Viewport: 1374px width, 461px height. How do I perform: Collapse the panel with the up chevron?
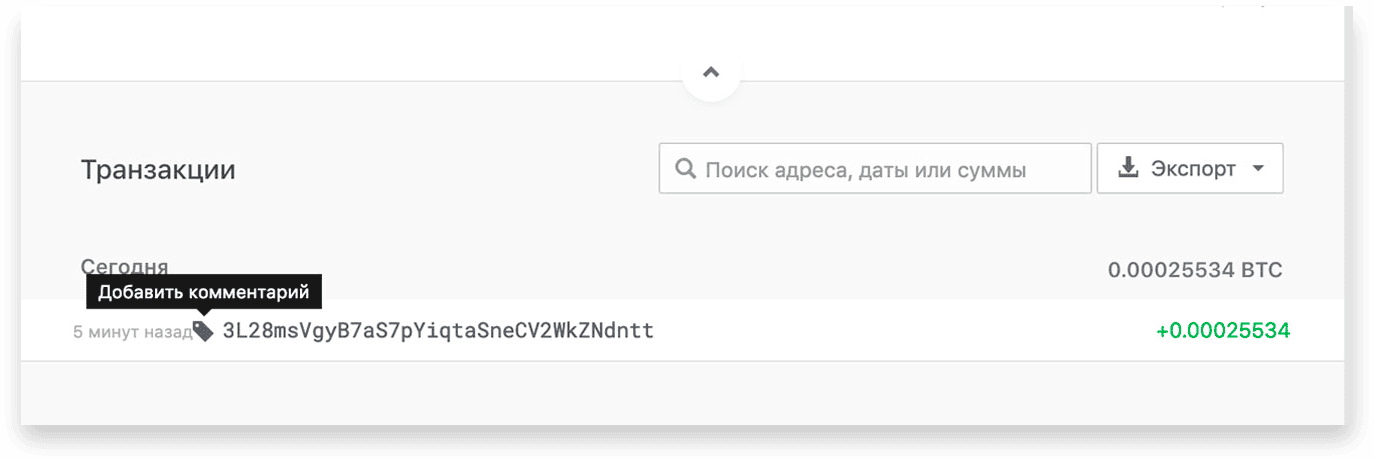[711, 72]
